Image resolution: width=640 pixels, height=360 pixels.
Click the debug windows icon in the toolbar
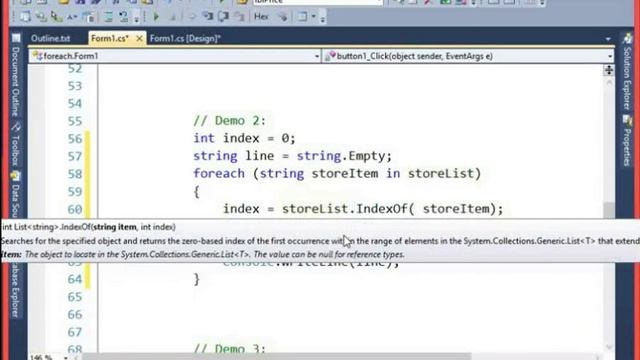pos(302,17)
